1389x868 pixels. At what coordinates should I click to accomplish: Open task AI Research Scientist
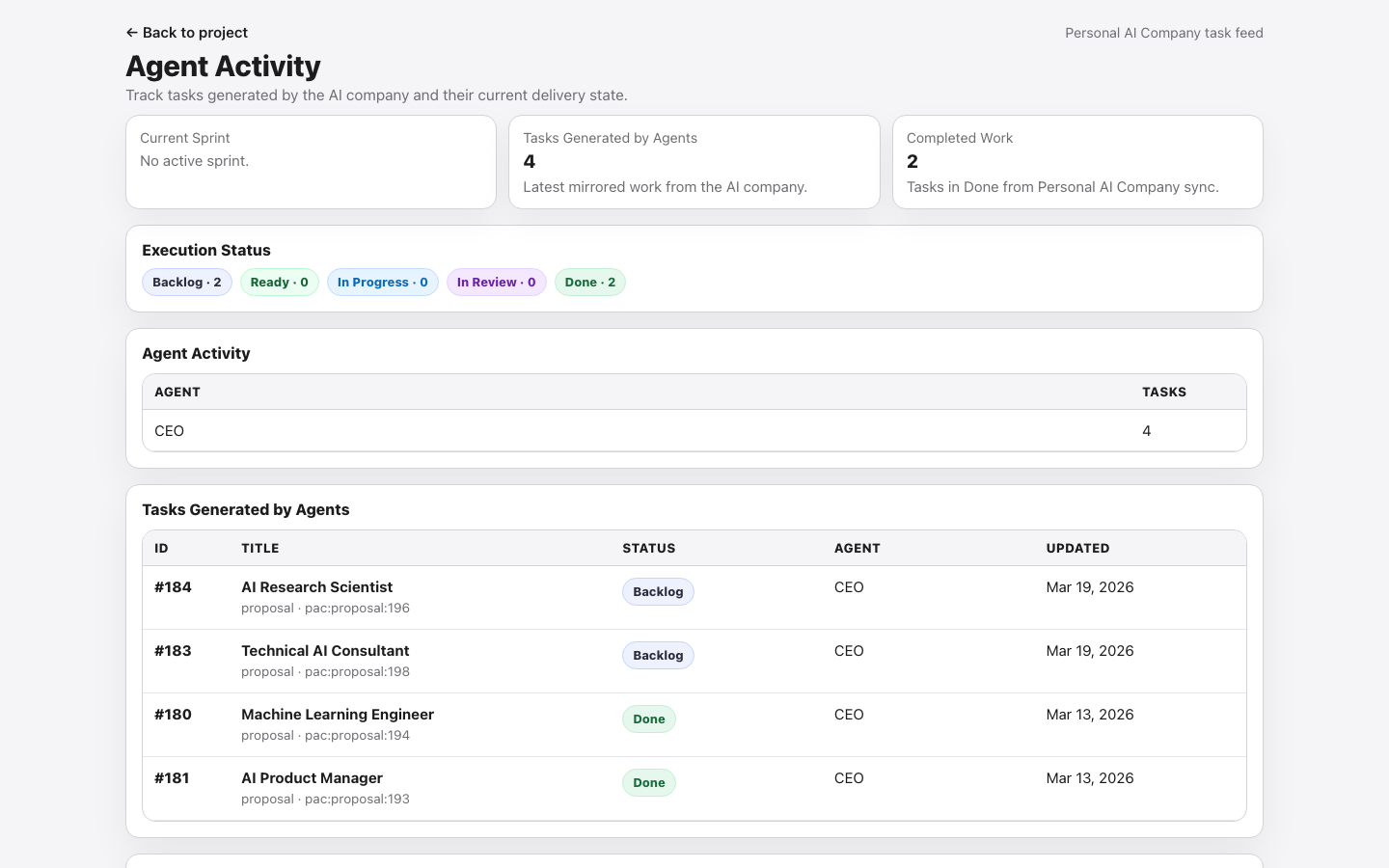pyautogui.click(x=316, y=587)
